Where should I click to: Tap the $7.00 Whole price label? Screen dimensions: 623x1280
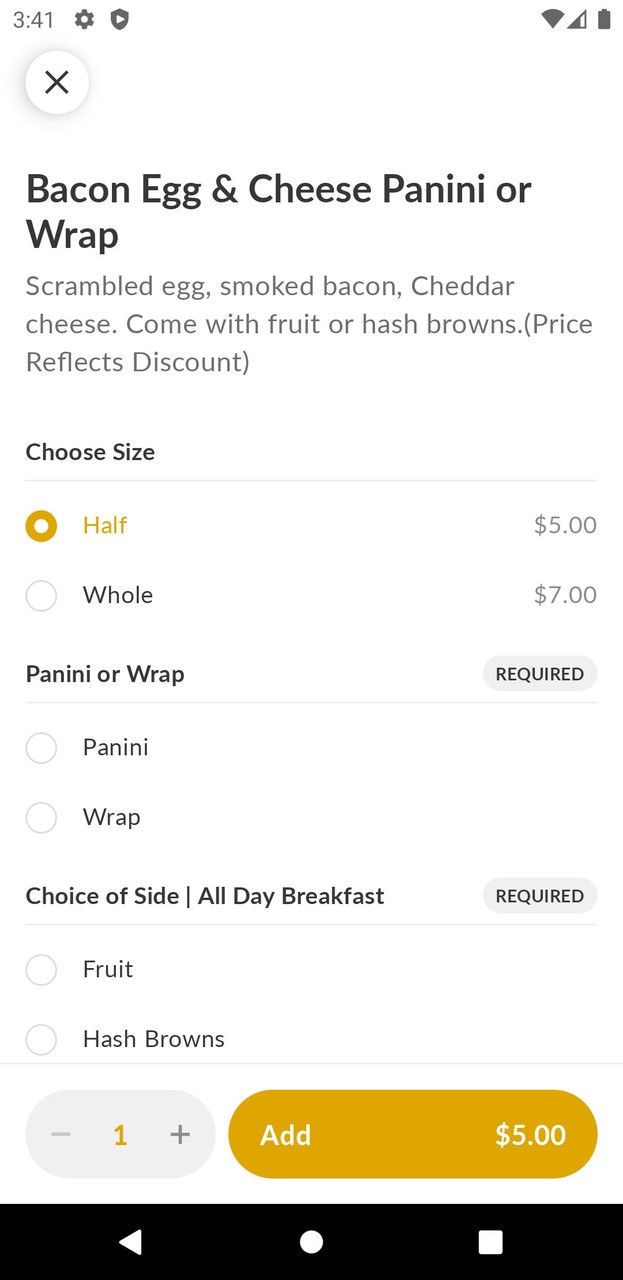tap(565, 595)
